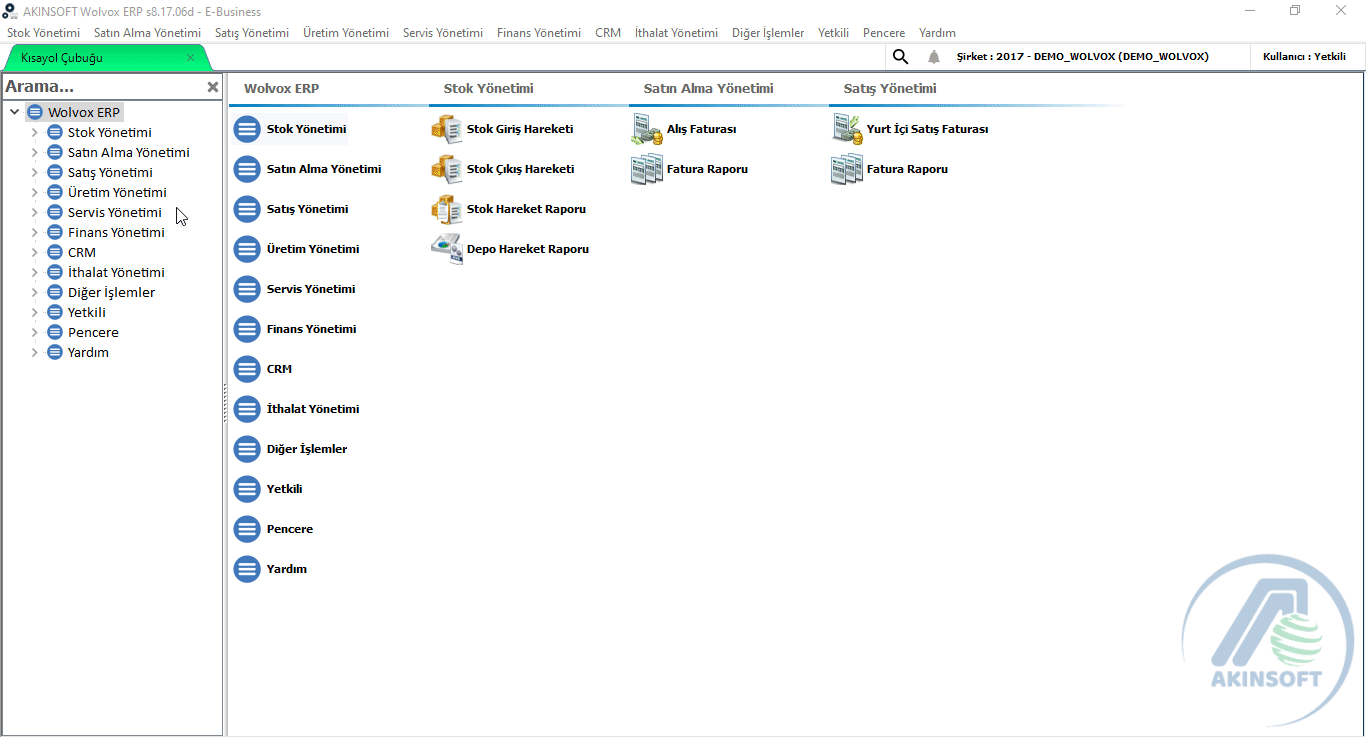Click Satın Alma Yönetimi column header
The height and width of the screenshot is (738, 1366).
709,89
